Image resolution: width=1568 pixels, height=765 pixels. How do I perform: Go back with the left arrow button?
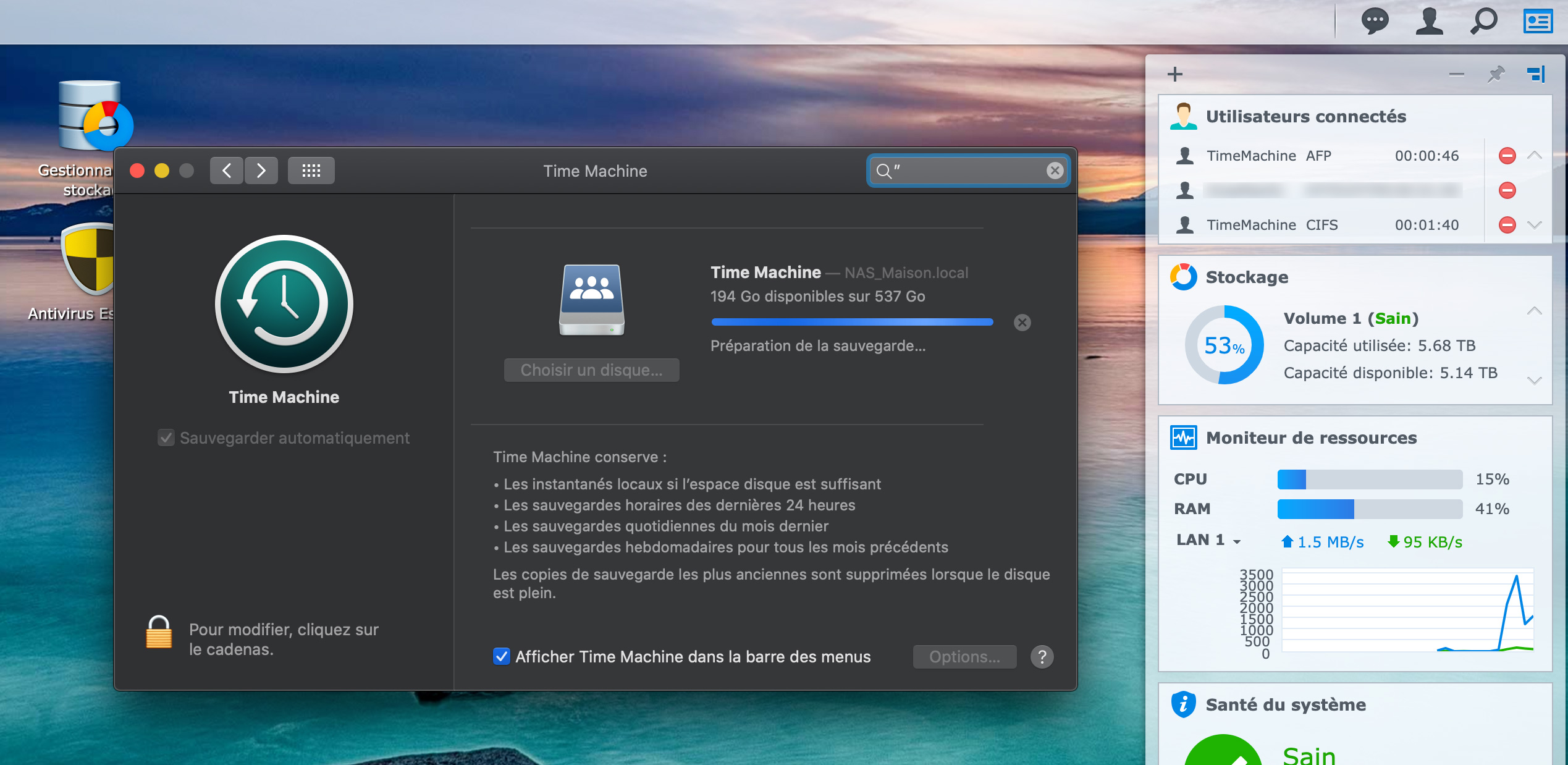(227, 171)
